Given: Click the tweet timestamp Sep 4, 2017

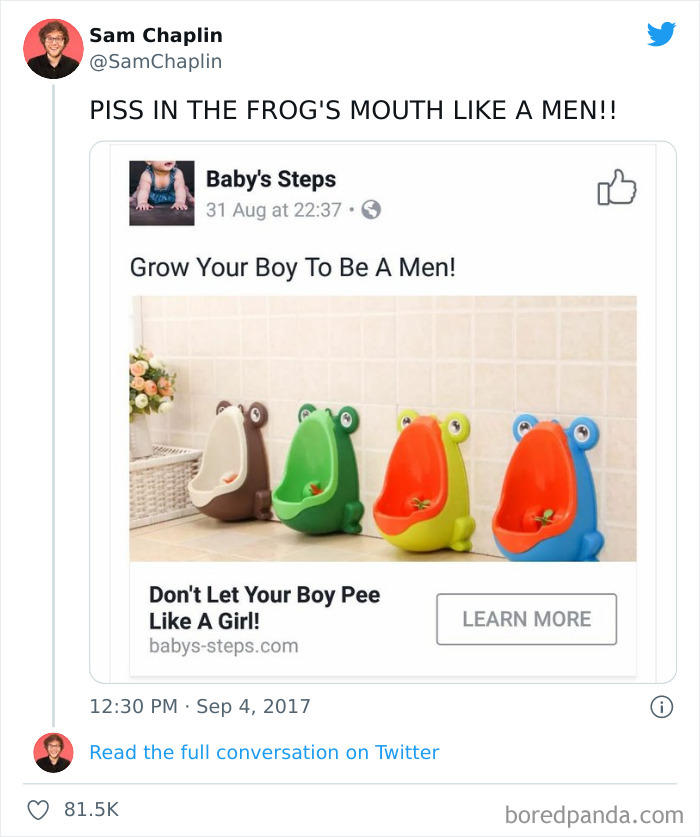Looking at the screenshot, I should [x=200, y=706].
